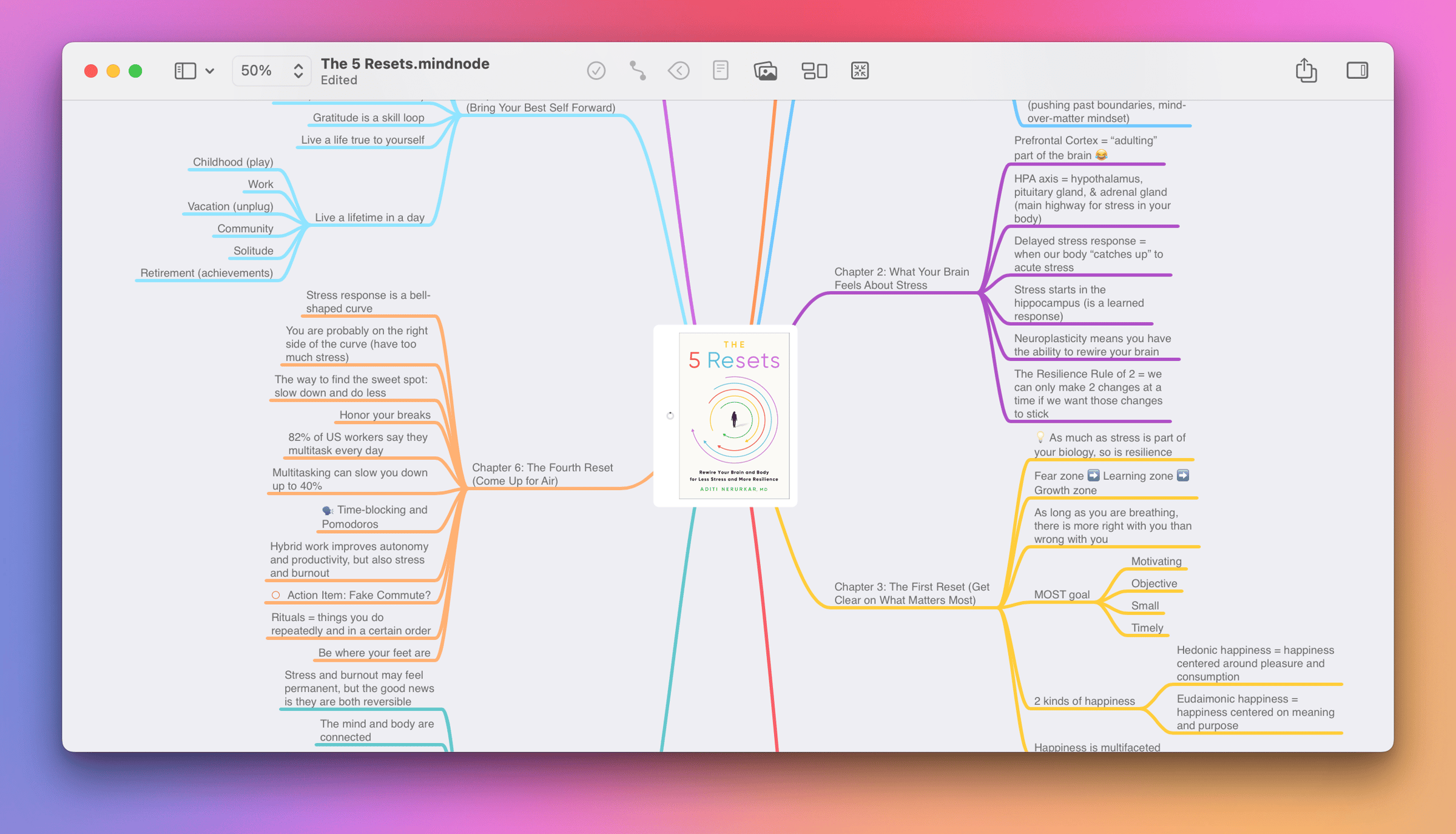Click the layout style toolbar icon
This screenshot has height=834, width=1456.
tap(814, 71)
